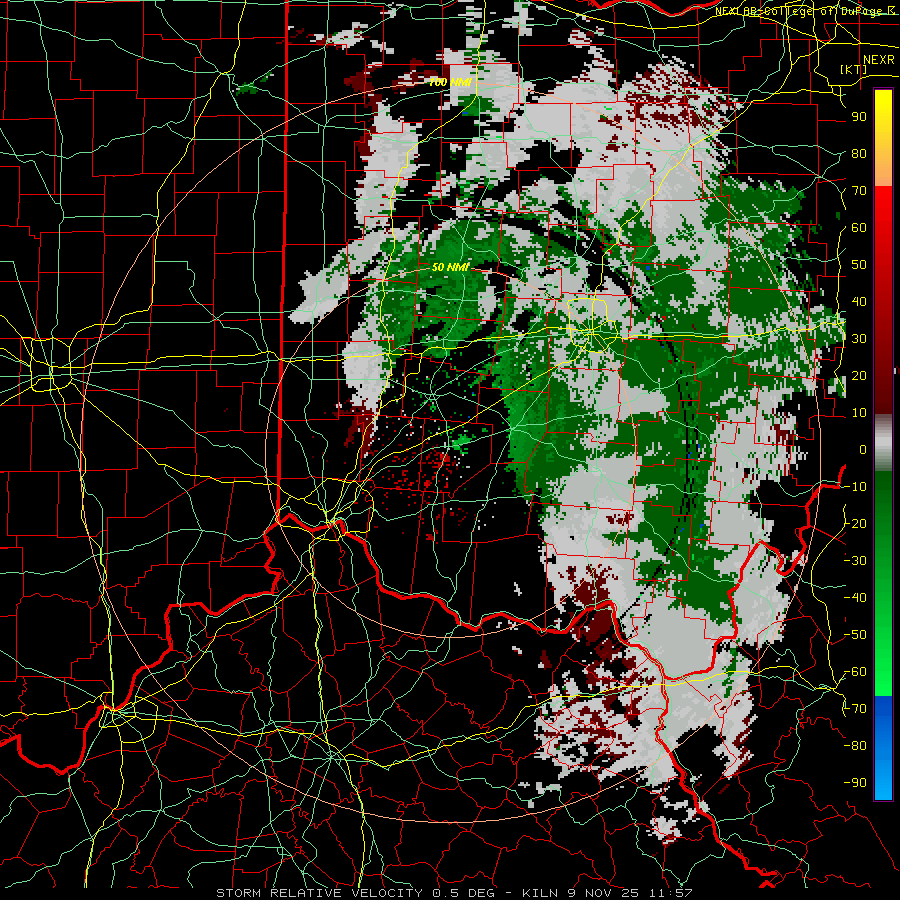Select the 90 value on the velocity scale
This screenshot has width=900, height=900.
pos(859,117)
